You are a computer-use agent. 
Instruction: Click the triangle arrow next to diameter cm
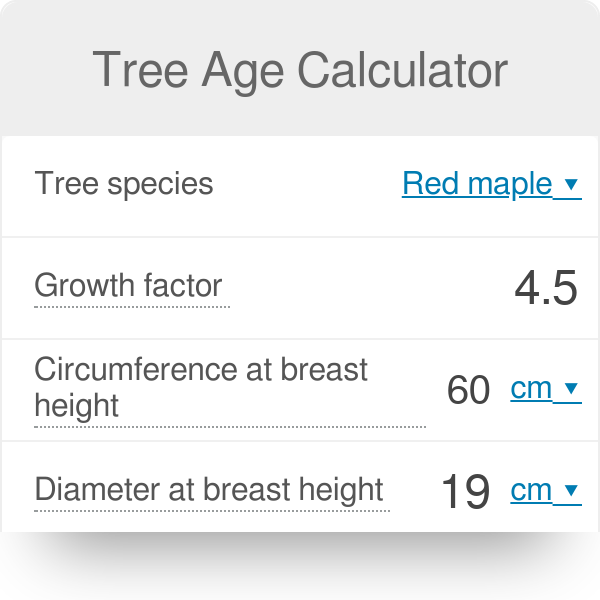coord(571,491)
